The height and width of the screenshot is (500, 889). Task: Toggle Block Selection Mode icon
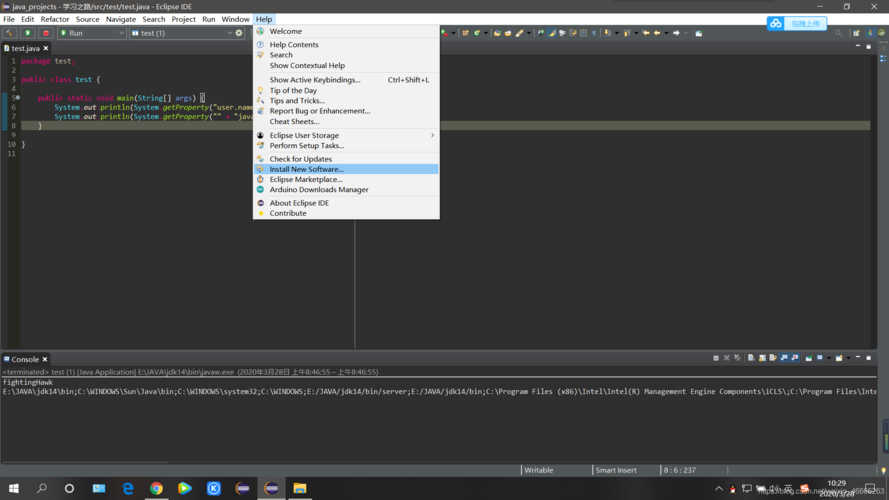point(583,33)
